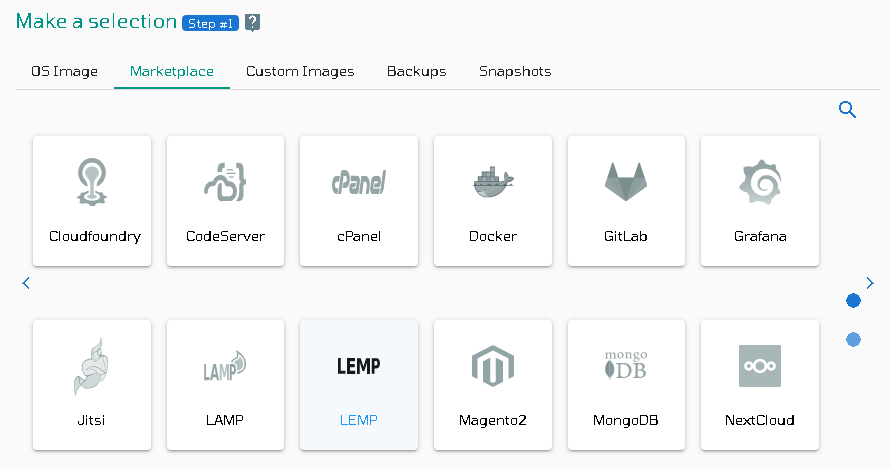Choose the CodeServer app card
Screen dimensions: 891x468
tap(226, 200)
